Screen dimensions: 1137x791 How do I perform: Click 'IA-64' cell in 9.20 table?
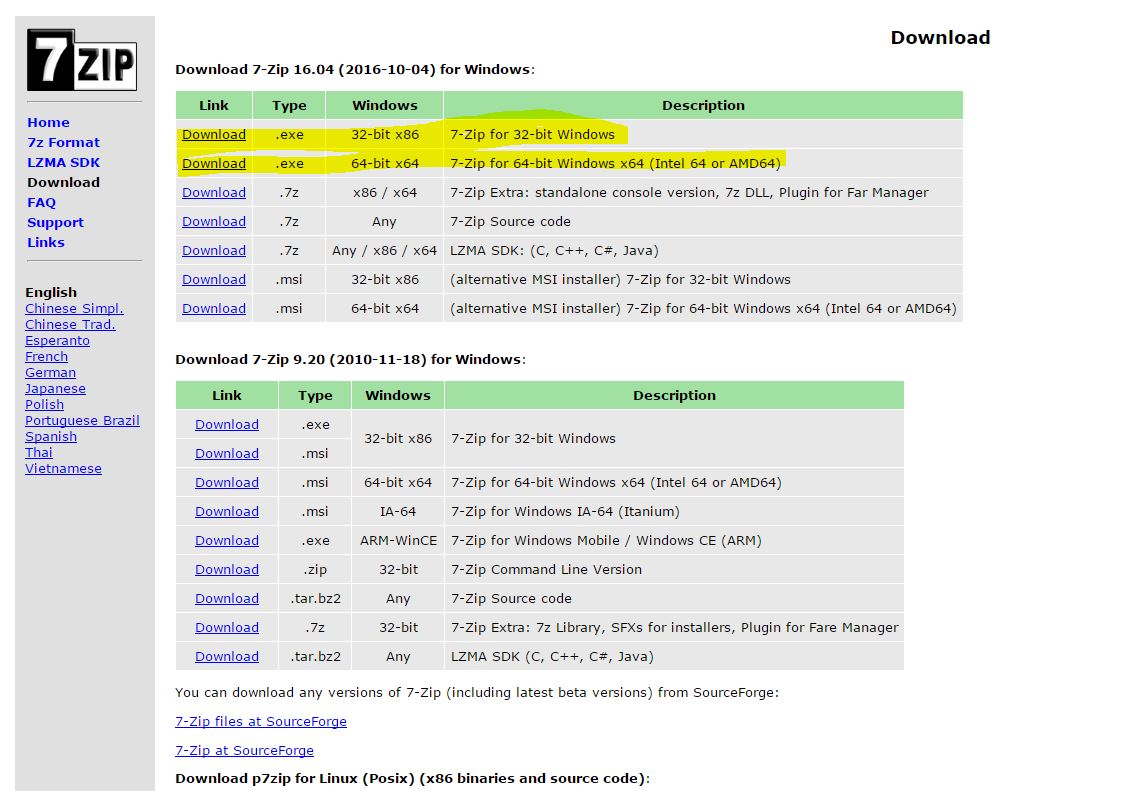398,512
